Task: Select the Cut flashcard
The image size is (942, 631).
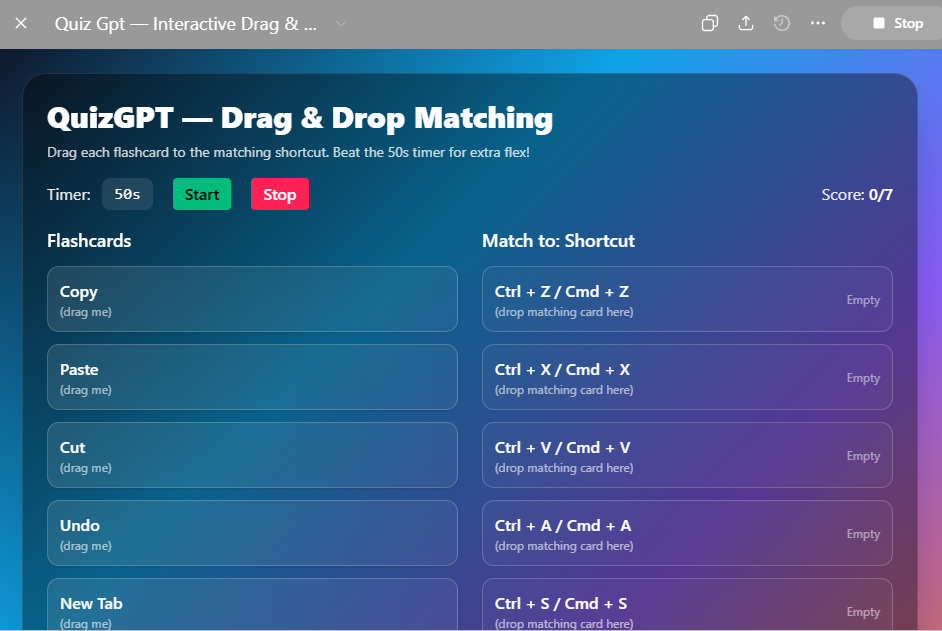Action: coord(252,455)
